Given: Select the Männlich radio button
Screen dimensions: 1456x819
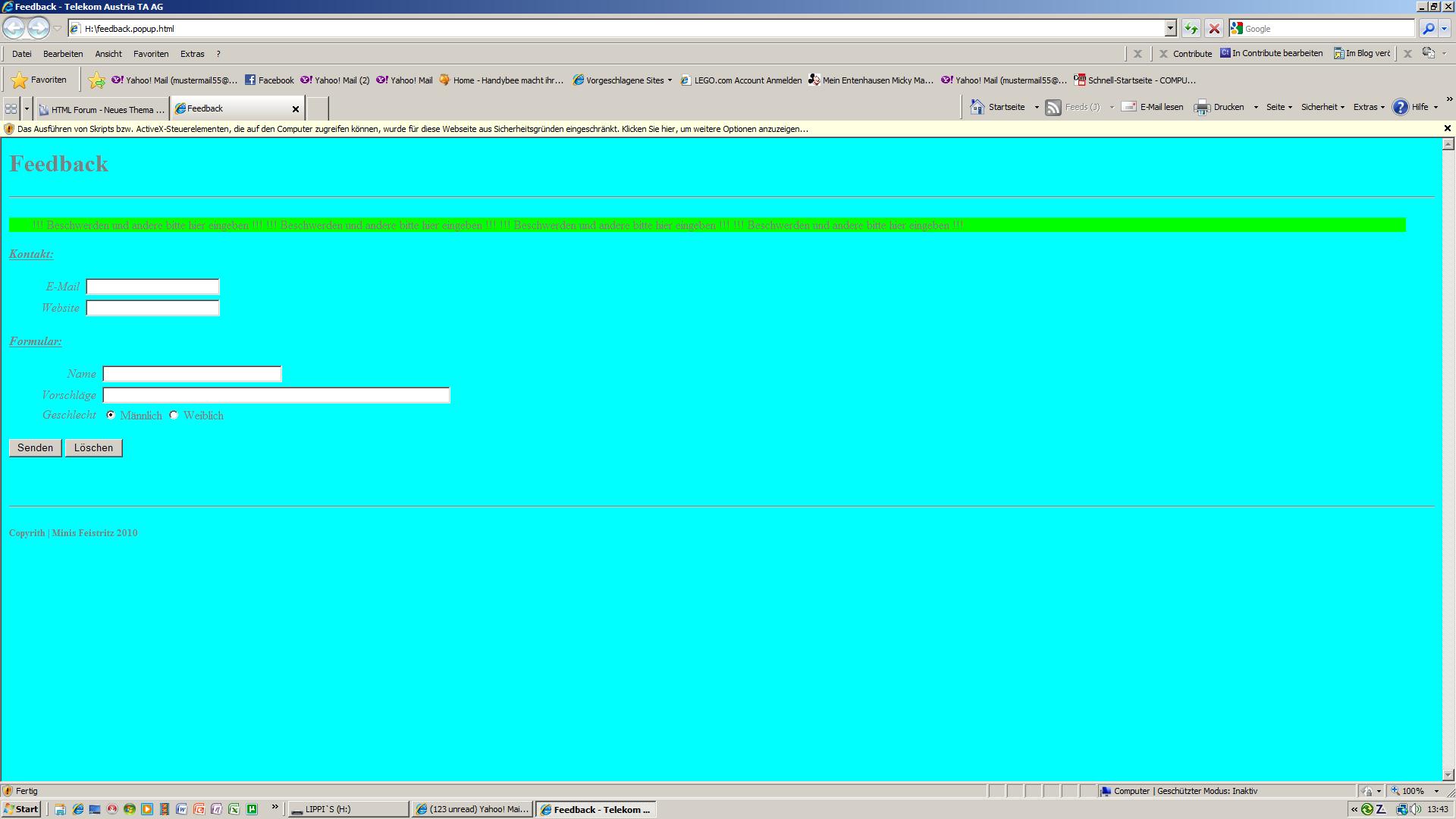Looking at the screenshot, I should pos(111,415).
